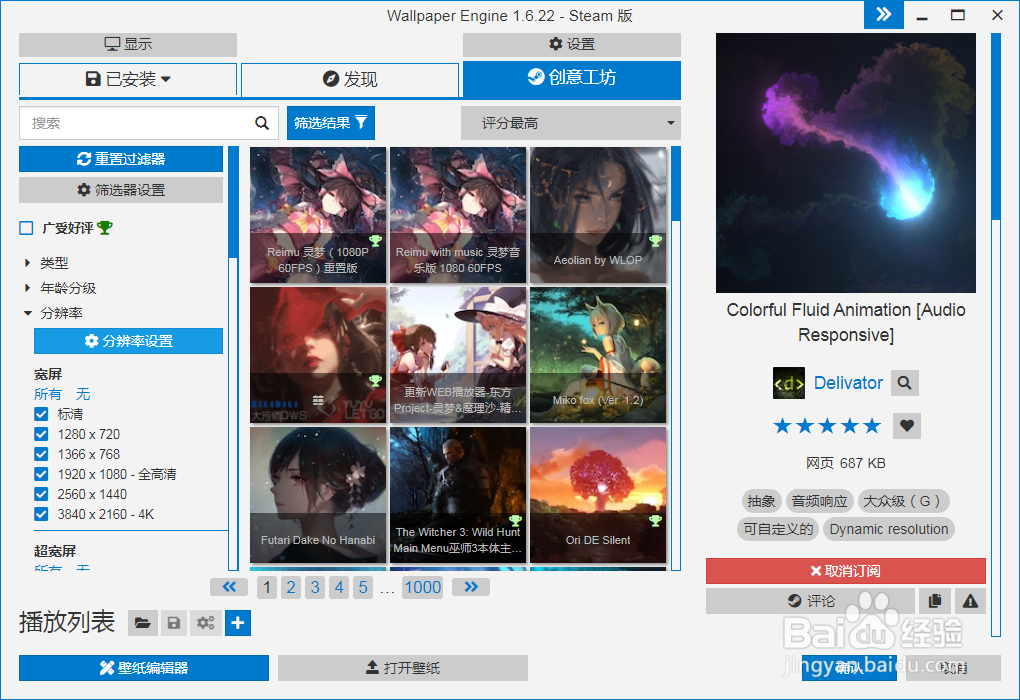Click 音频响应 tag

point(820,501)
